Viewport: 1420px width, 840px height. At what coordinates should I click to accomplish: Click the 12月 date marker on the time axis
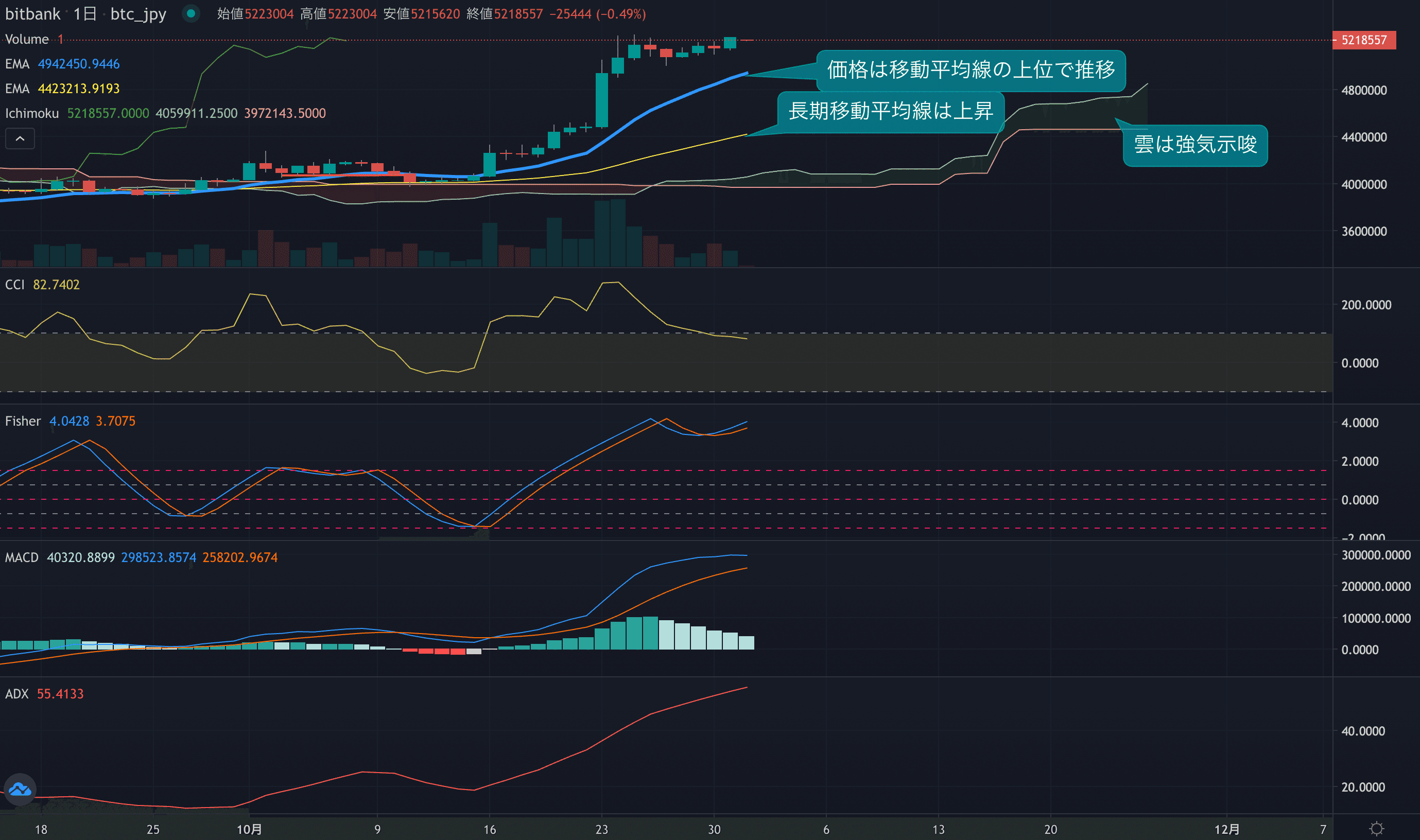[x=1226, y=829]
